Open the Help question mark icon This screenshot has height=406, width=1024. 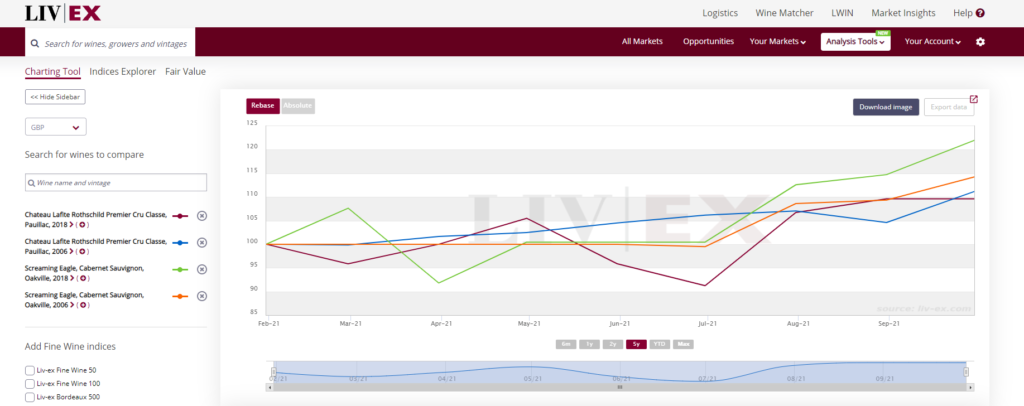(x=980, y=13)
